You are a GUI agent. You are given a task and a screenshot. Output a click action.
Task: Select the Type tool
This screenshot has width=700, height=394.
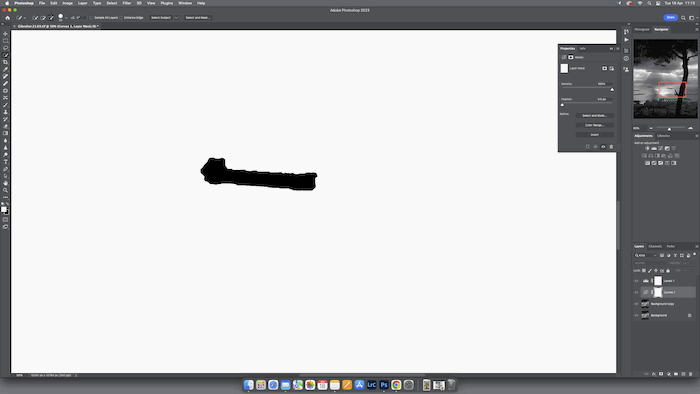(x=5, y=162)
